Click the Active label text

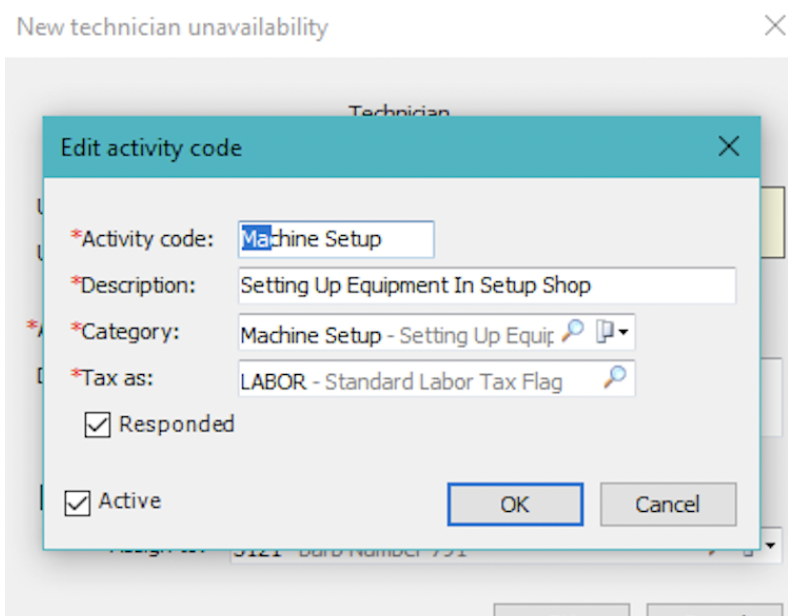click(x=130, y=501)
